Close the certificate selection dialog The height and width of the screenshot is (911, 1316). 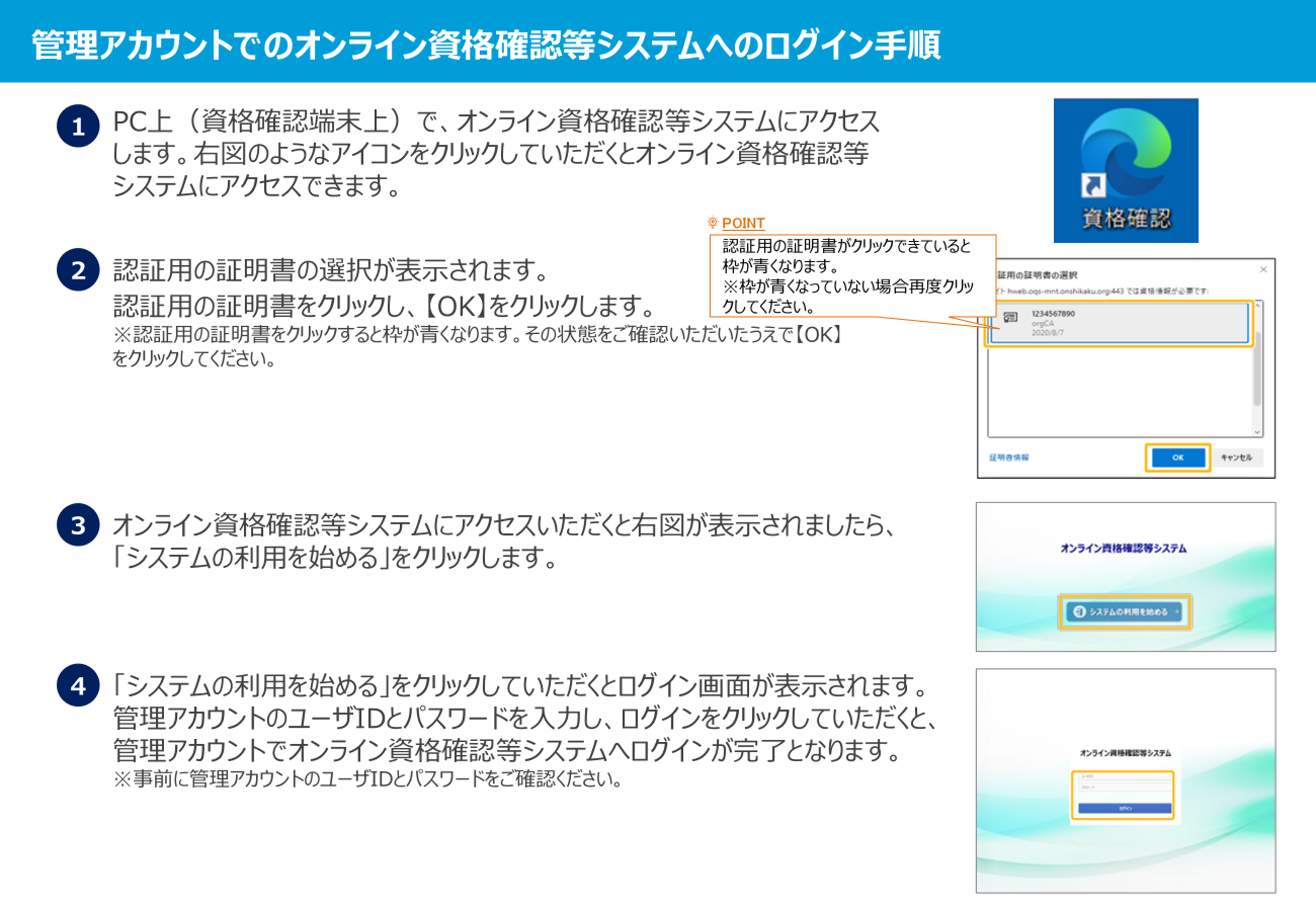point(1263,270)
